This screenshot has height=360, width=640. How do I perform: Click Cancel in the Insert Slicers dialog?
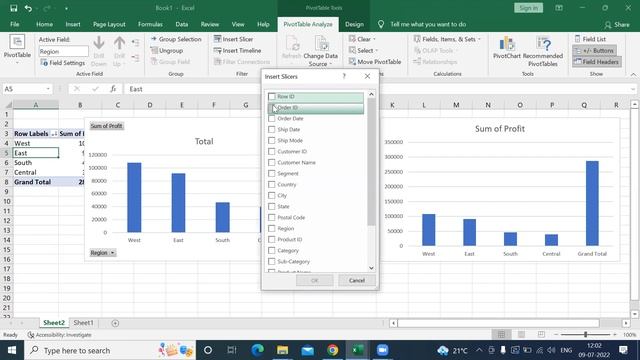(x=357, y=280)
